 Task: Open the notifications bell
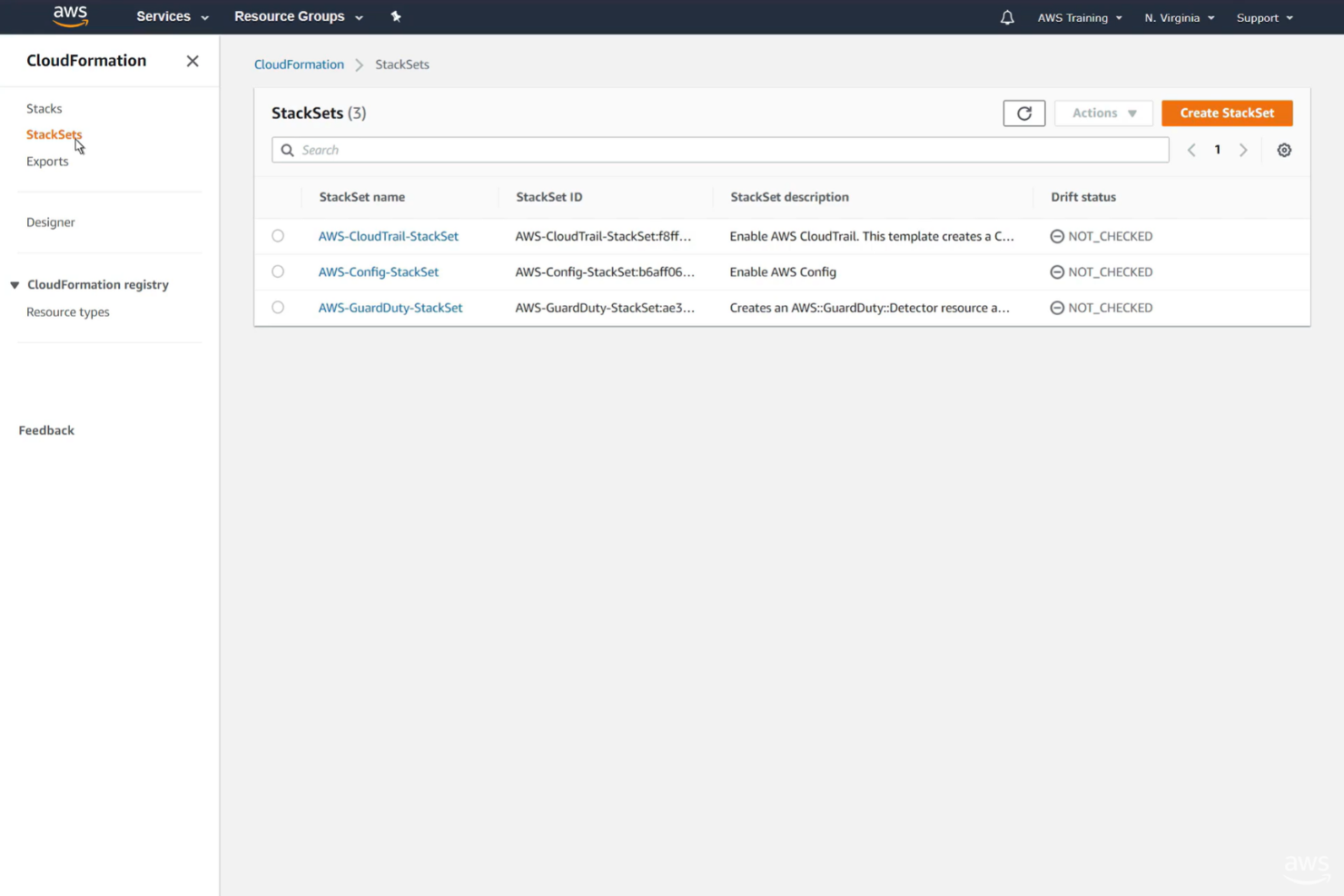click(1007, 17)
